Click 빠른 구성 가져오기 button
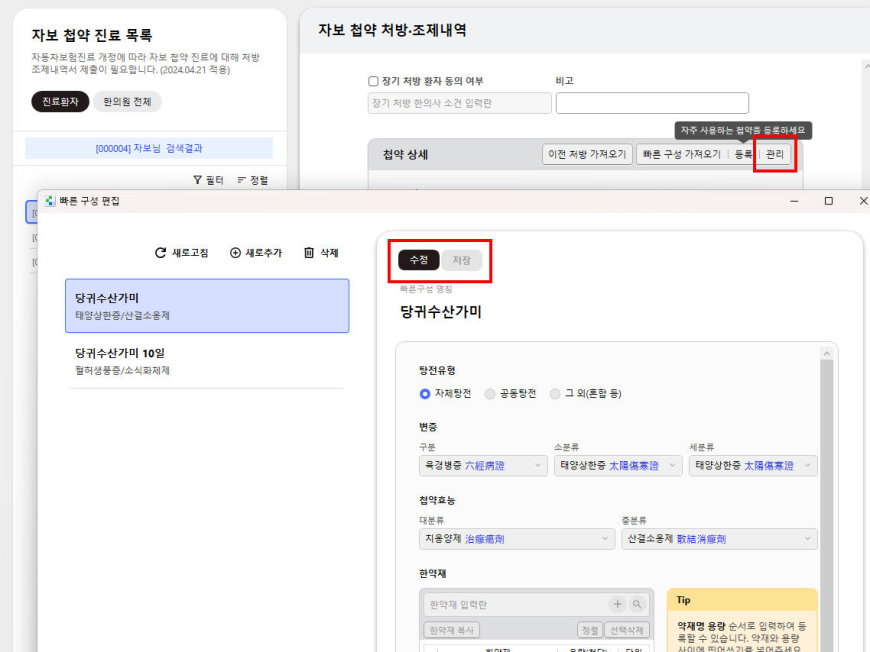 point(681,154)
